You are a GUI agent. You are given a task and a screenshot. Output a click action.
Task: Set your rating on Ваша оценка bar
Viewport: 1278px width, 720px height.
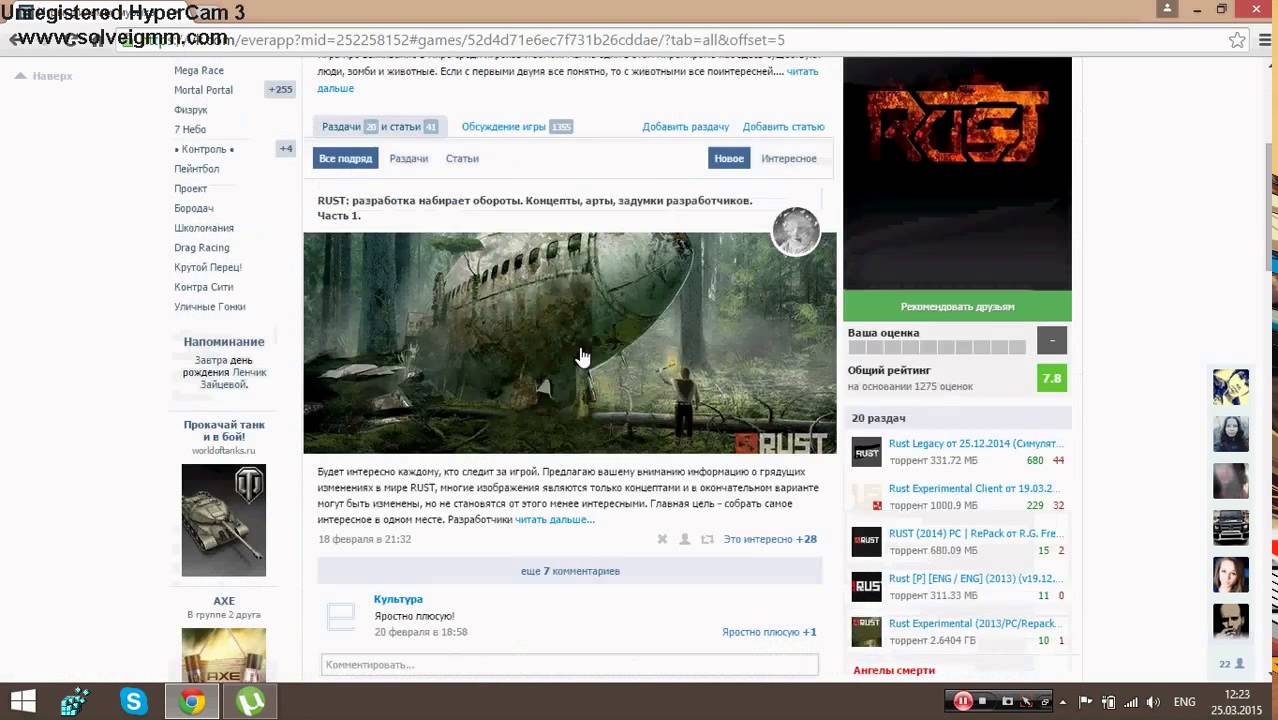pos(937,347)
